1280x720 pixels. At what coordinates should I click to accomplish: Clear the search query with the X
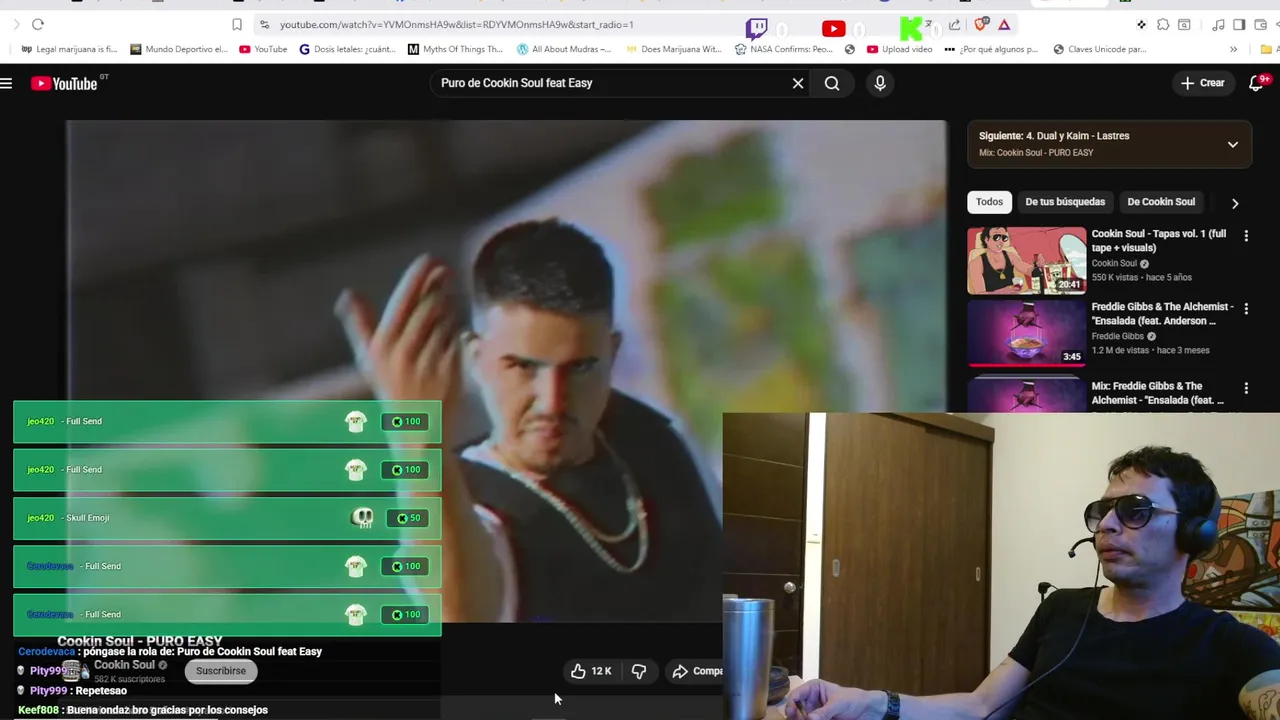pyautogui.click(x=798, y=83)
